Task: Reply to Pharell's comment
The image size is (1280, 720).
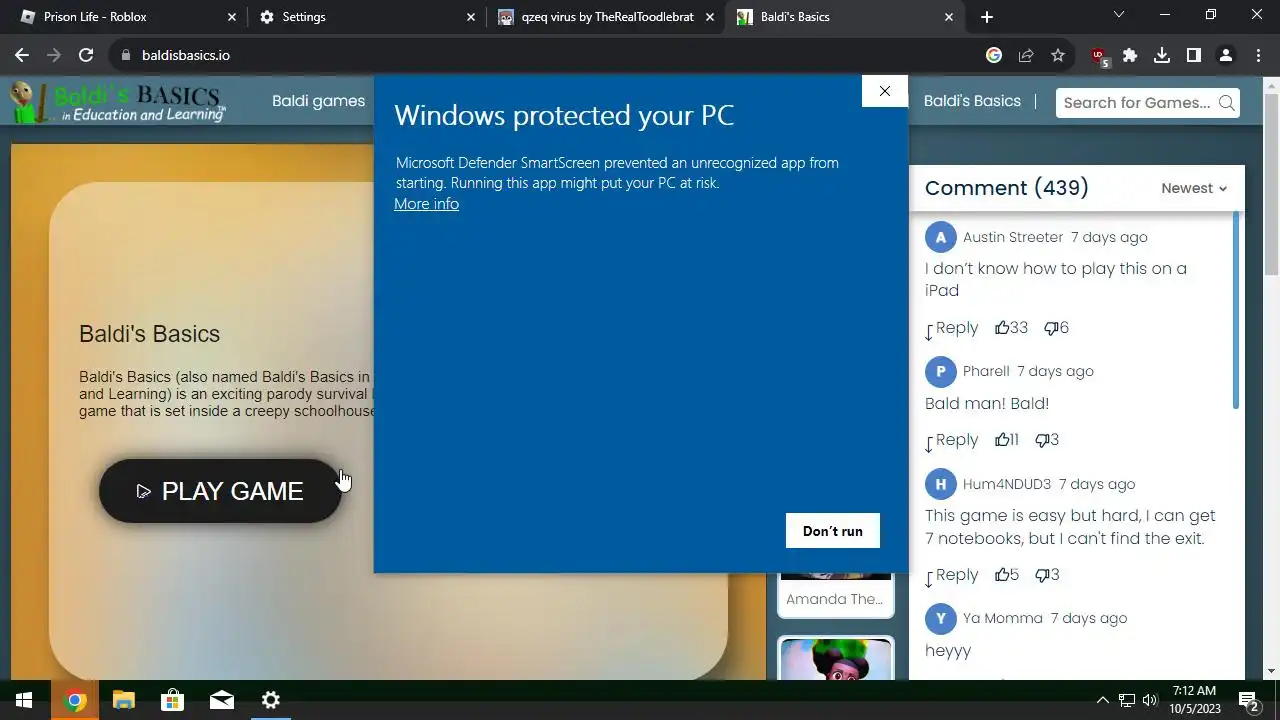Action: tap(952, 440)
